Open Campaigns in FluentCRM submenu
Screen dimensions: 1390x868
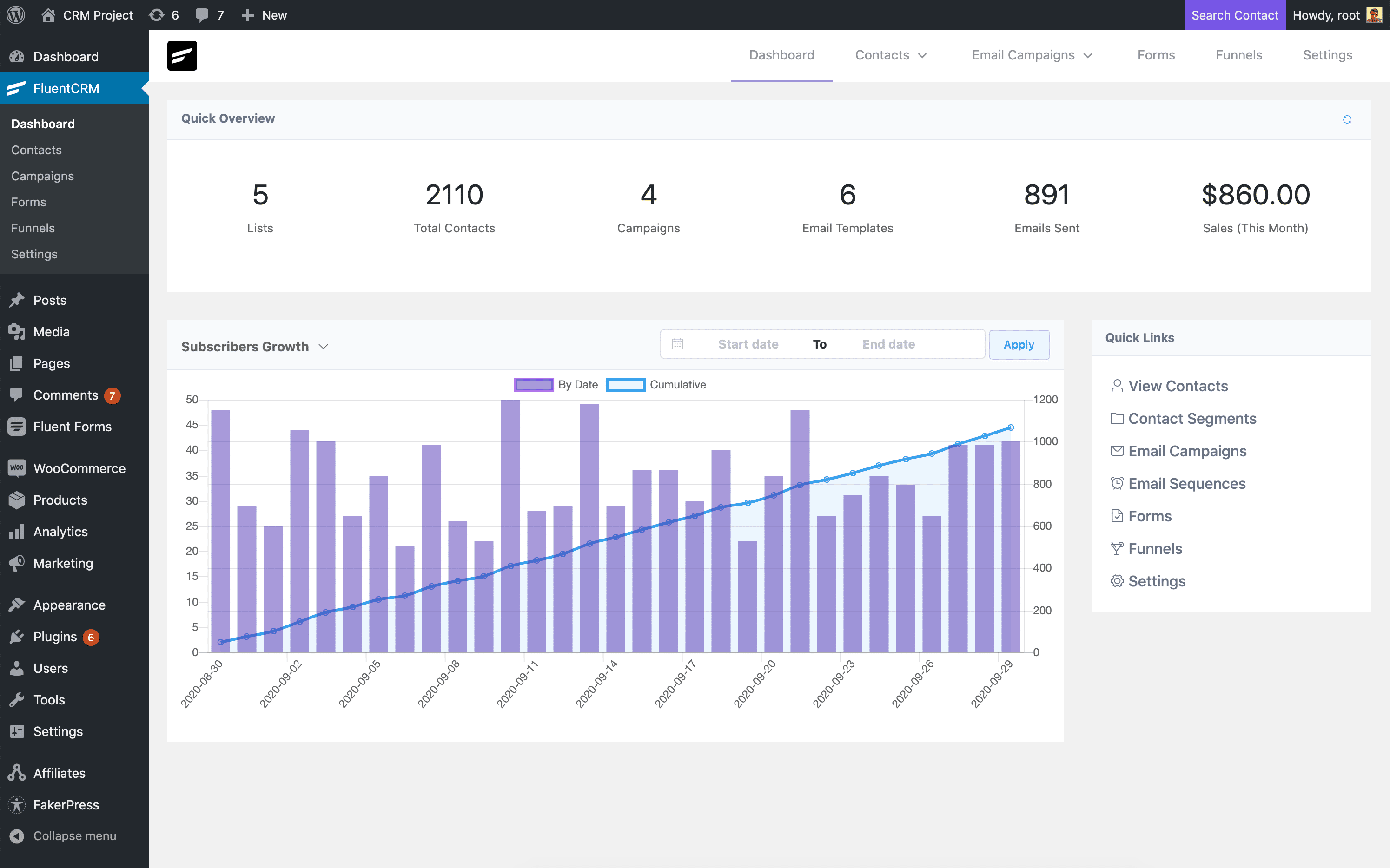tap(42, 176)
